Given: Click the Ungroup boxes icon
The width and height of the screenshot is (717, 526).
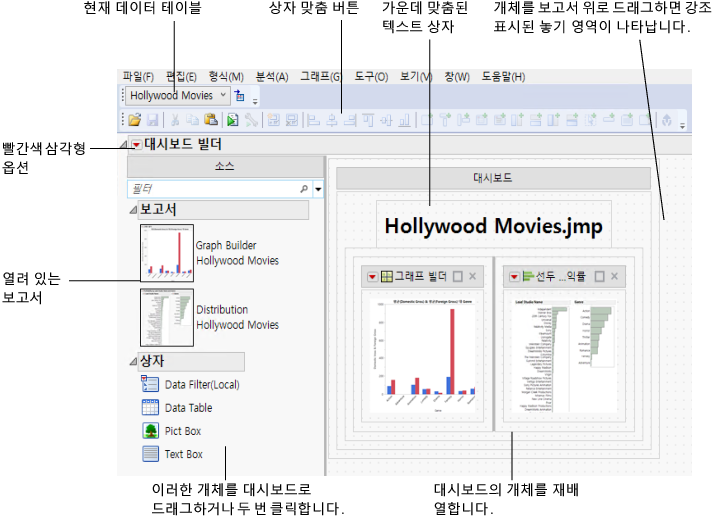Looking at the screenshot, I should point(291,120).
